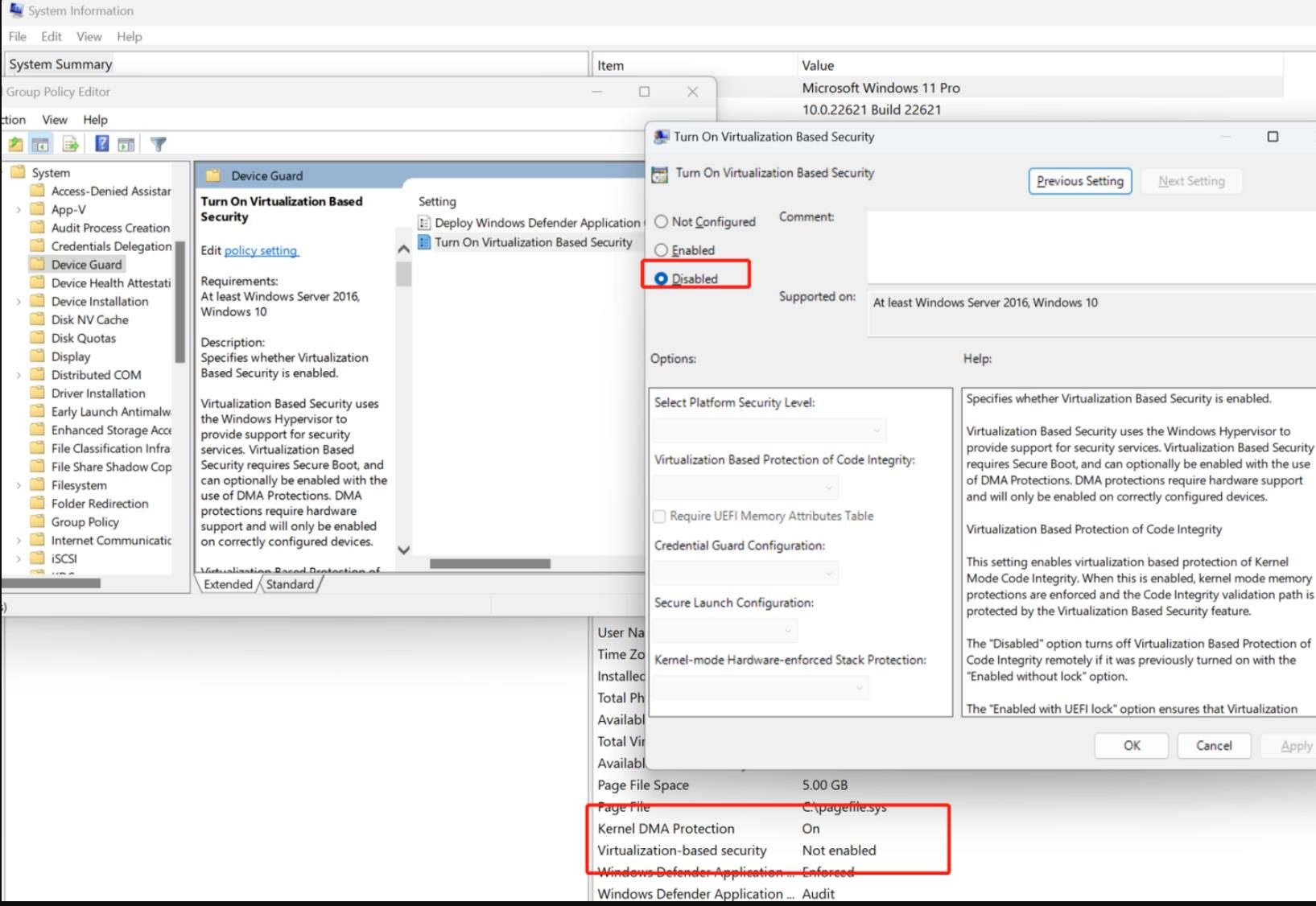This screenshot has width=1316, height=906.
Task: Click the Up One Level folder toolbar icon
Action: 15,144
